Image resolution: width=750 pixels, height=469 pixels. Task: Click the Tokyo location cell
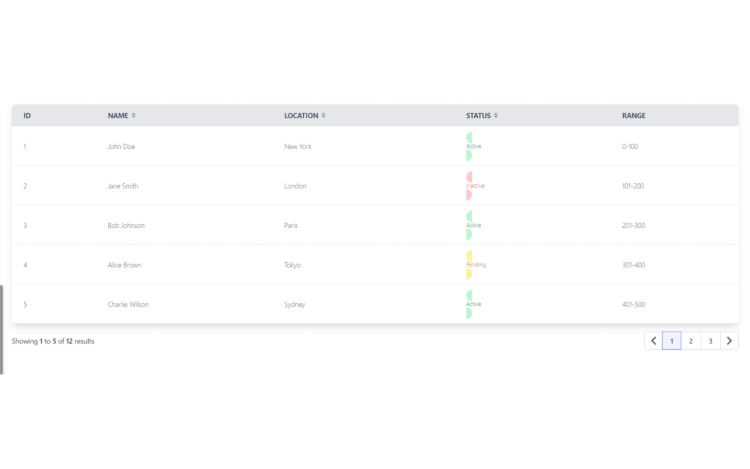coord(292,265)
